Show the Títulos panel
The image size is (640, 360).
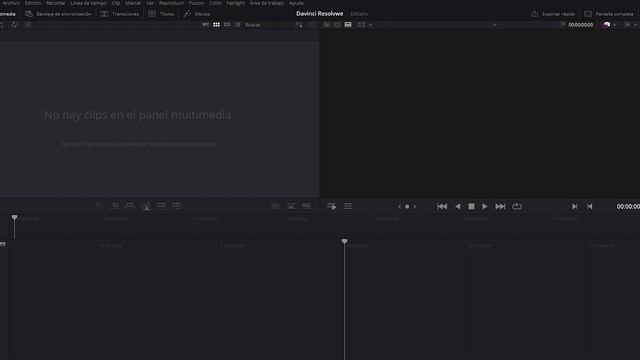(x=161, y=14)
